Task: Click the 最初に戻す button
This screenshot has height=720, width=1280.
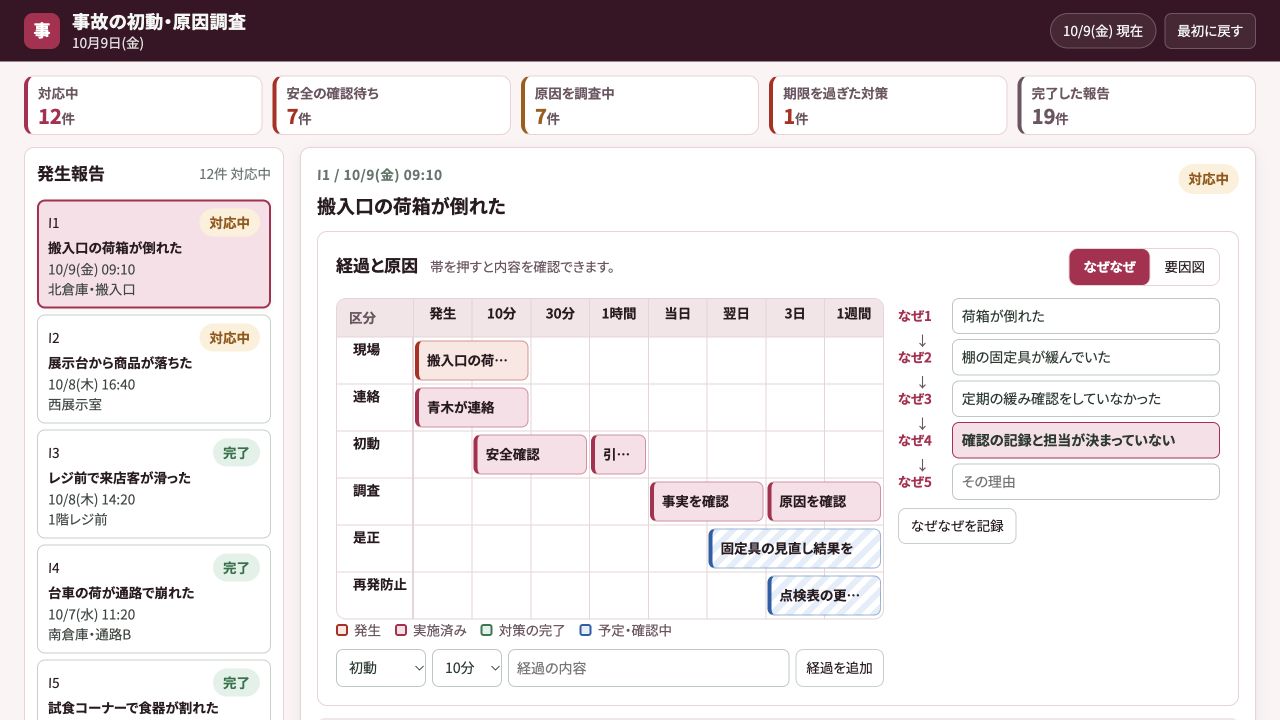Action: [1210, 31]
